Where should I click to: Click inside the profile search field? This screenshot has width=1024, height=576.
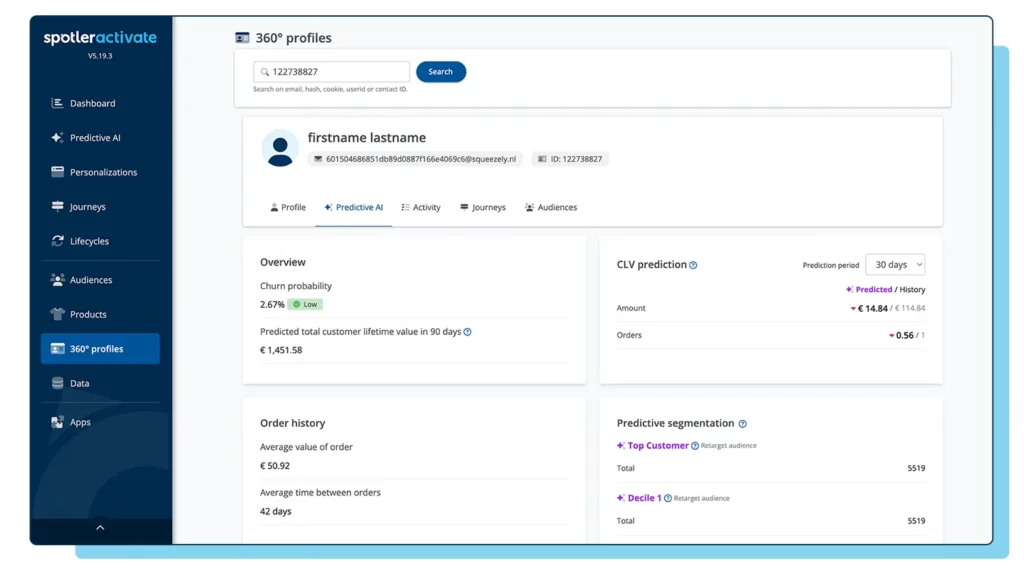tap(330, 71)
